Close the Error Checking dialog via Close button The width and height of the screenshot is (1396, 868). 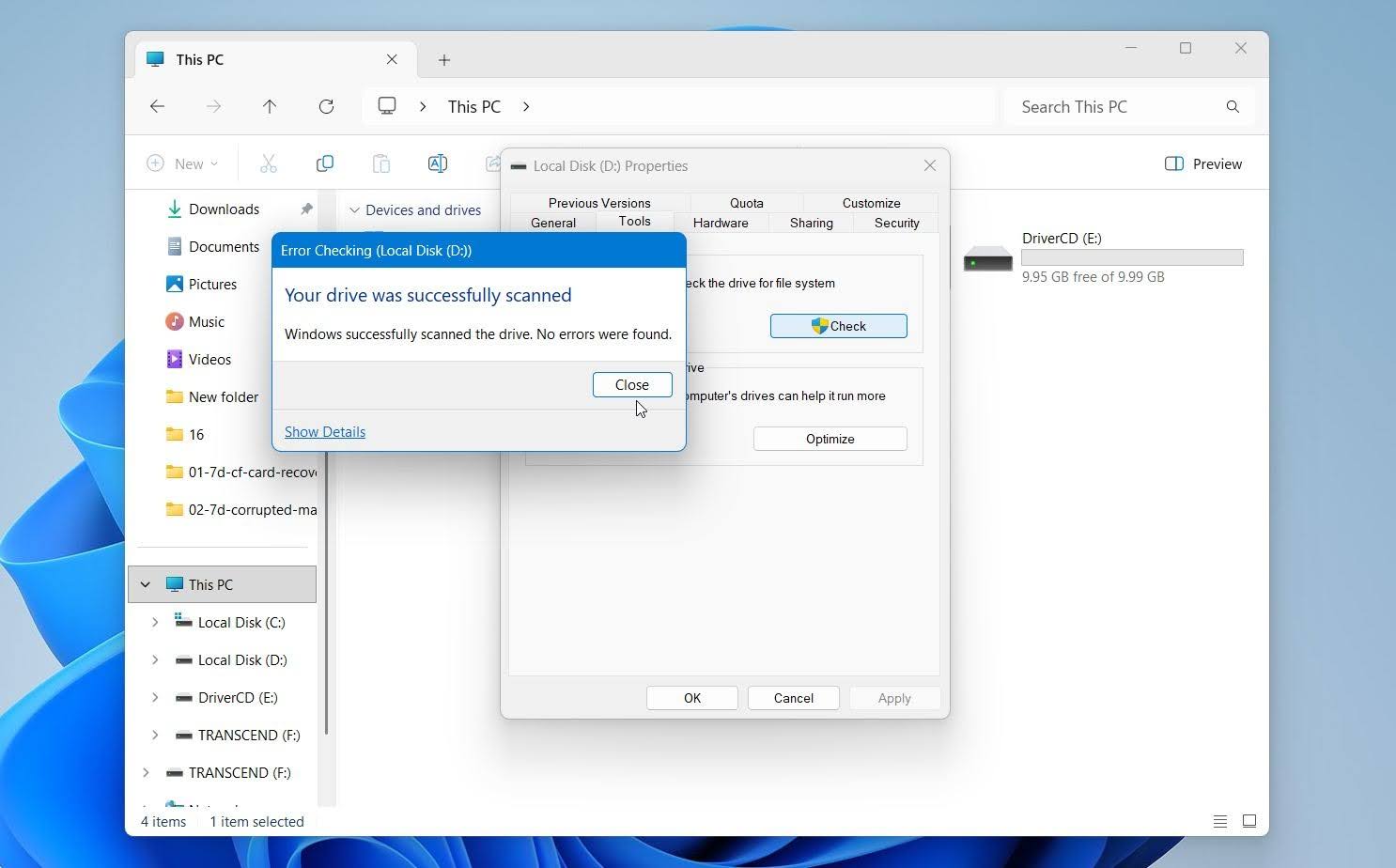pyautogui.click(x=632, y=385)
